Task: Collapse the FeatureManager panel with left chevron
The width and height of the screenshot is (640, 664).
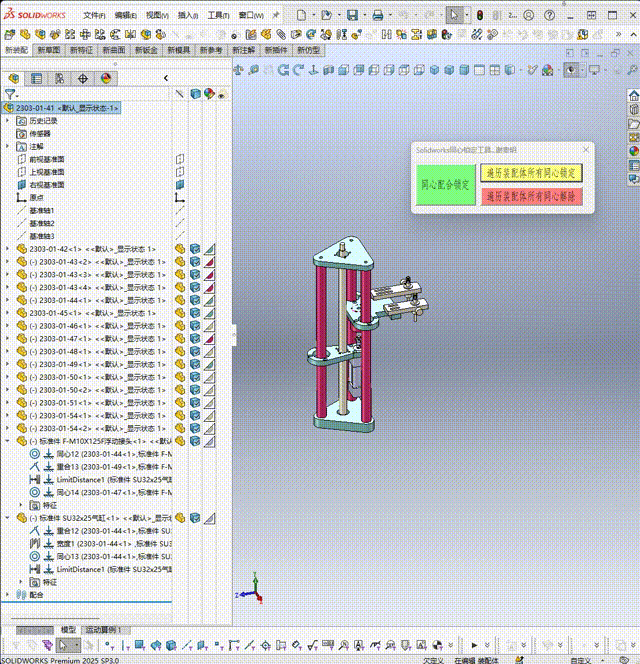Action: click(x=166, y=78)
